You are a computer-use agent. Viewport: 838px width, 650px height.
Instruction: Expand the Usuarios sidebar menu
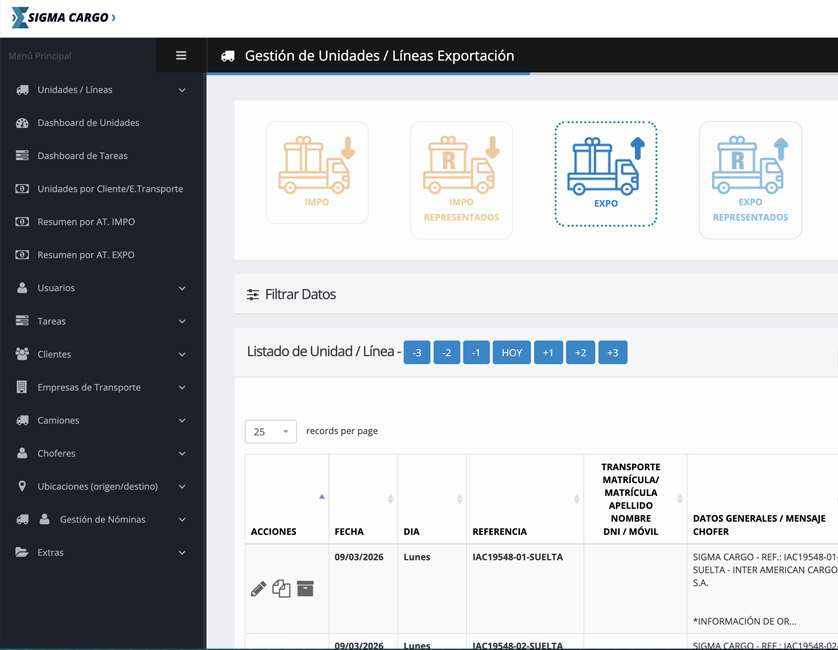pos(101,288)
